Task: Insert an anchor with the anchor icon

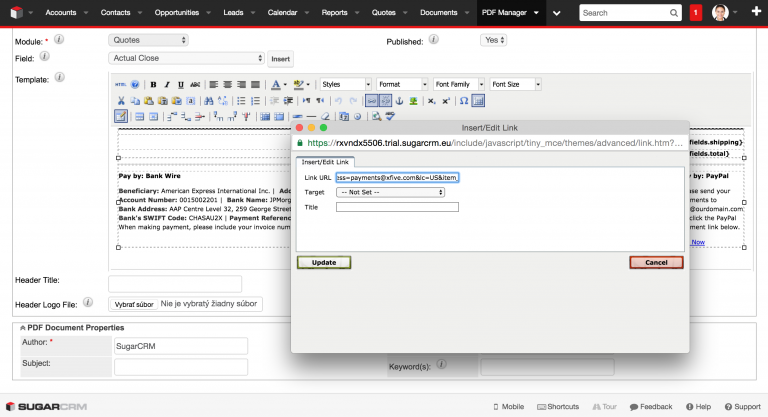Action: [400, 101]
